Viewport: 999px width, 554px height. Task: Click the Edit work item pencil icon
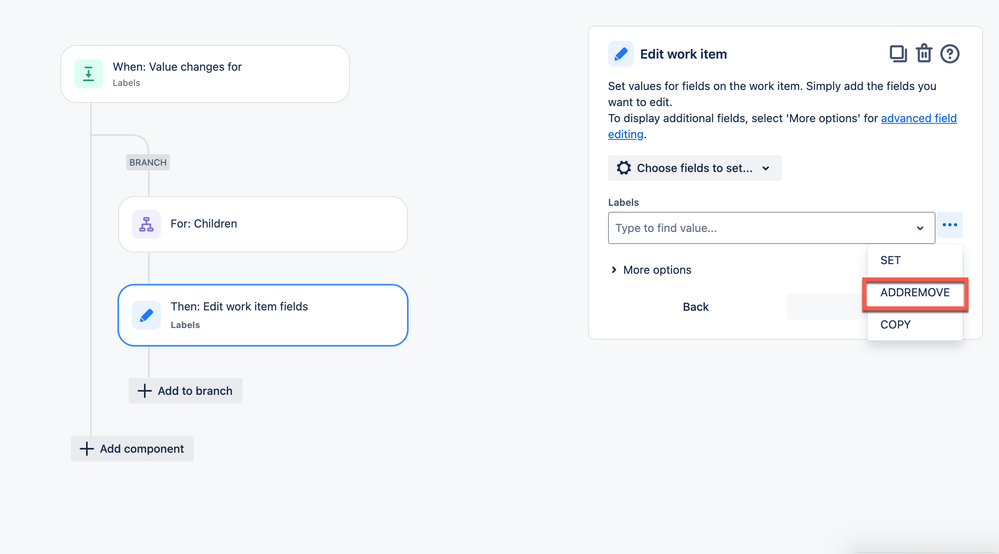pos(620,54)
